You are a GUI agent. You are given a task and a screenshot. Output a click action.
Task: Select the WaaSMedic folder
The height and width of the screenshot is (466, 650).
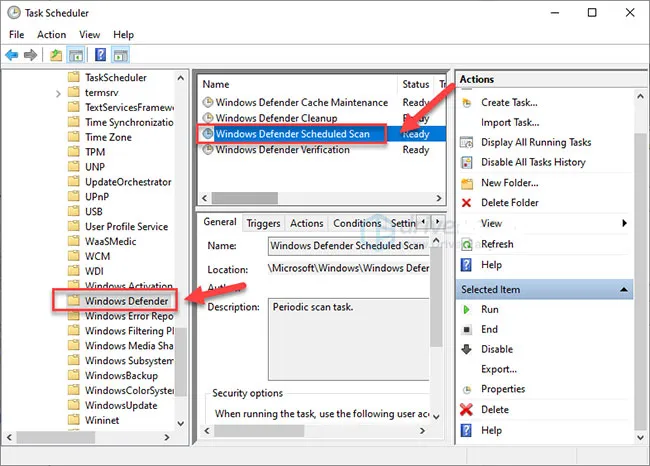(x=111, y=241)
